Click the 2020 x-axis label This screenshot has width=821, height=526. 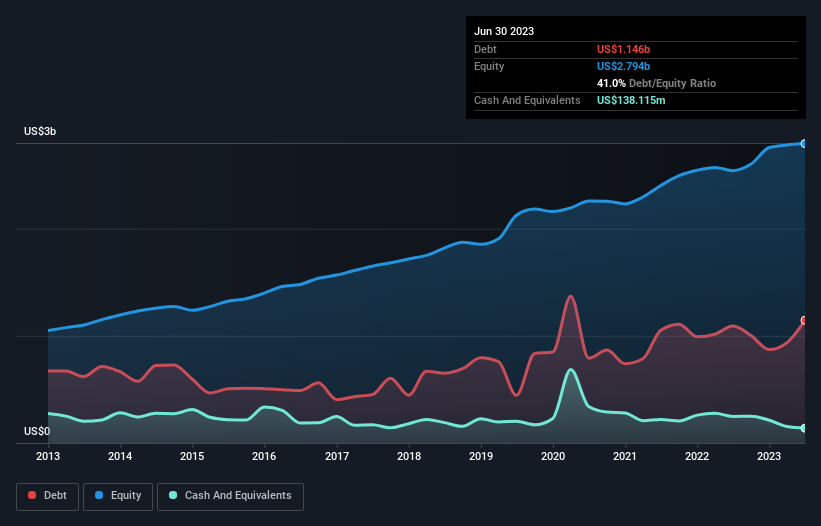(553, 456)
